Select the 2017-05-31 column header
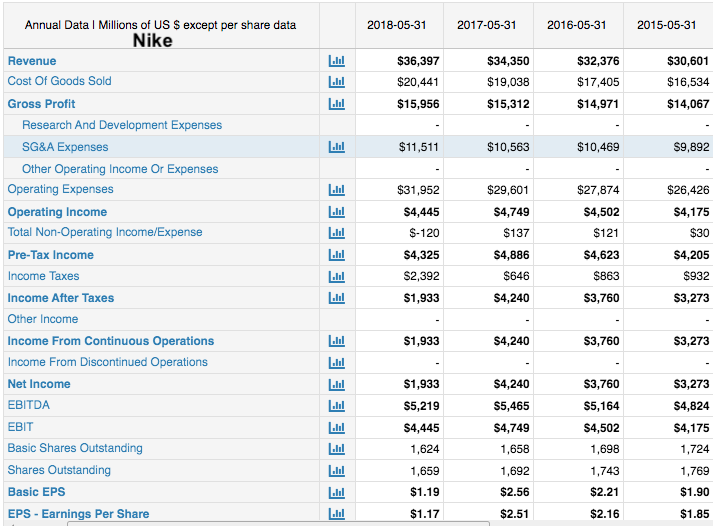This screenshot has width=713, height=526. 487,25
